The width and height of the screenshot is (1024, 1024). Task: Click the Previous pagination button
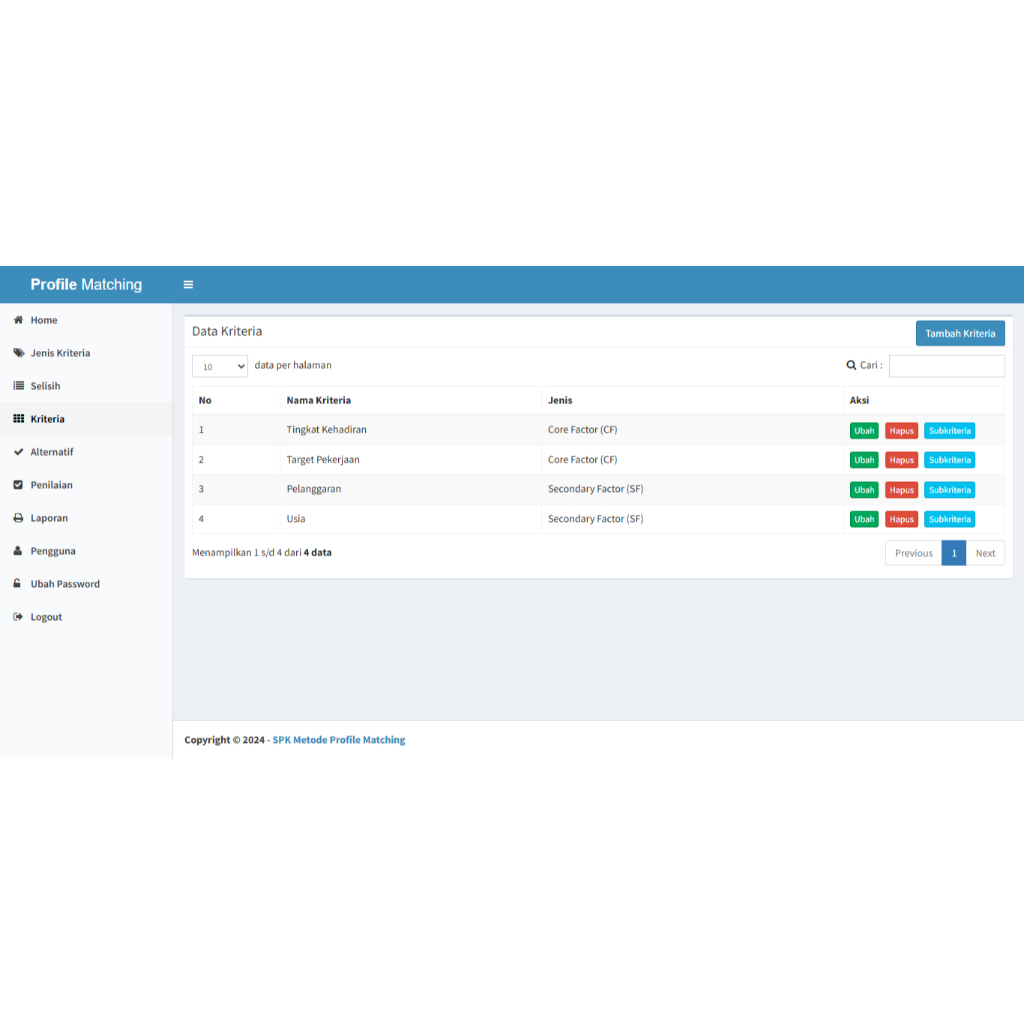coord(914,553)
